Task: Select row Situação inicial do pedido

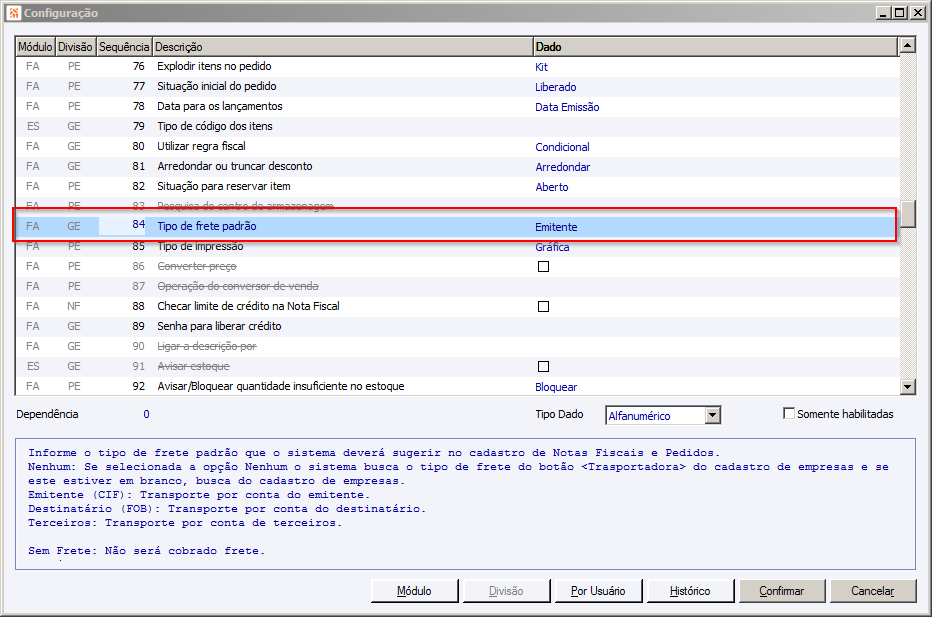Action: [x=456, y=86]
